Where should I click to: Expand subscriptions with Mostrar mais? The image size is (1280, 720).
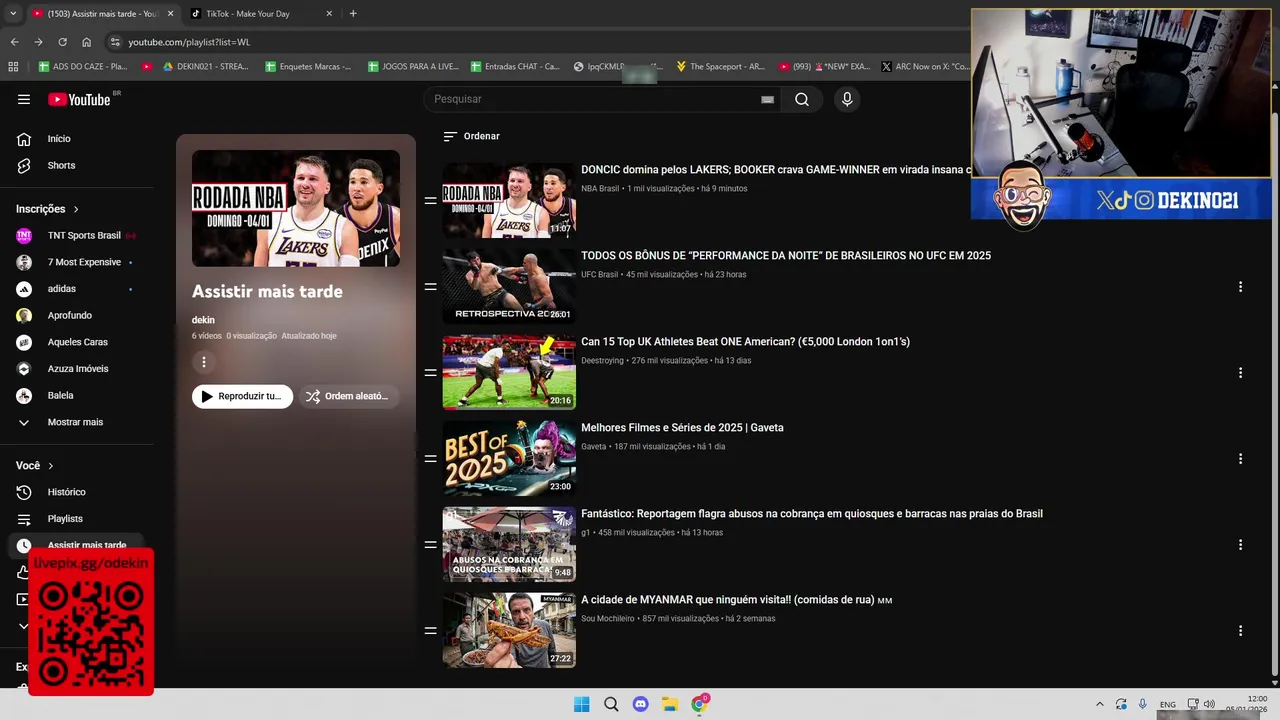77,422
